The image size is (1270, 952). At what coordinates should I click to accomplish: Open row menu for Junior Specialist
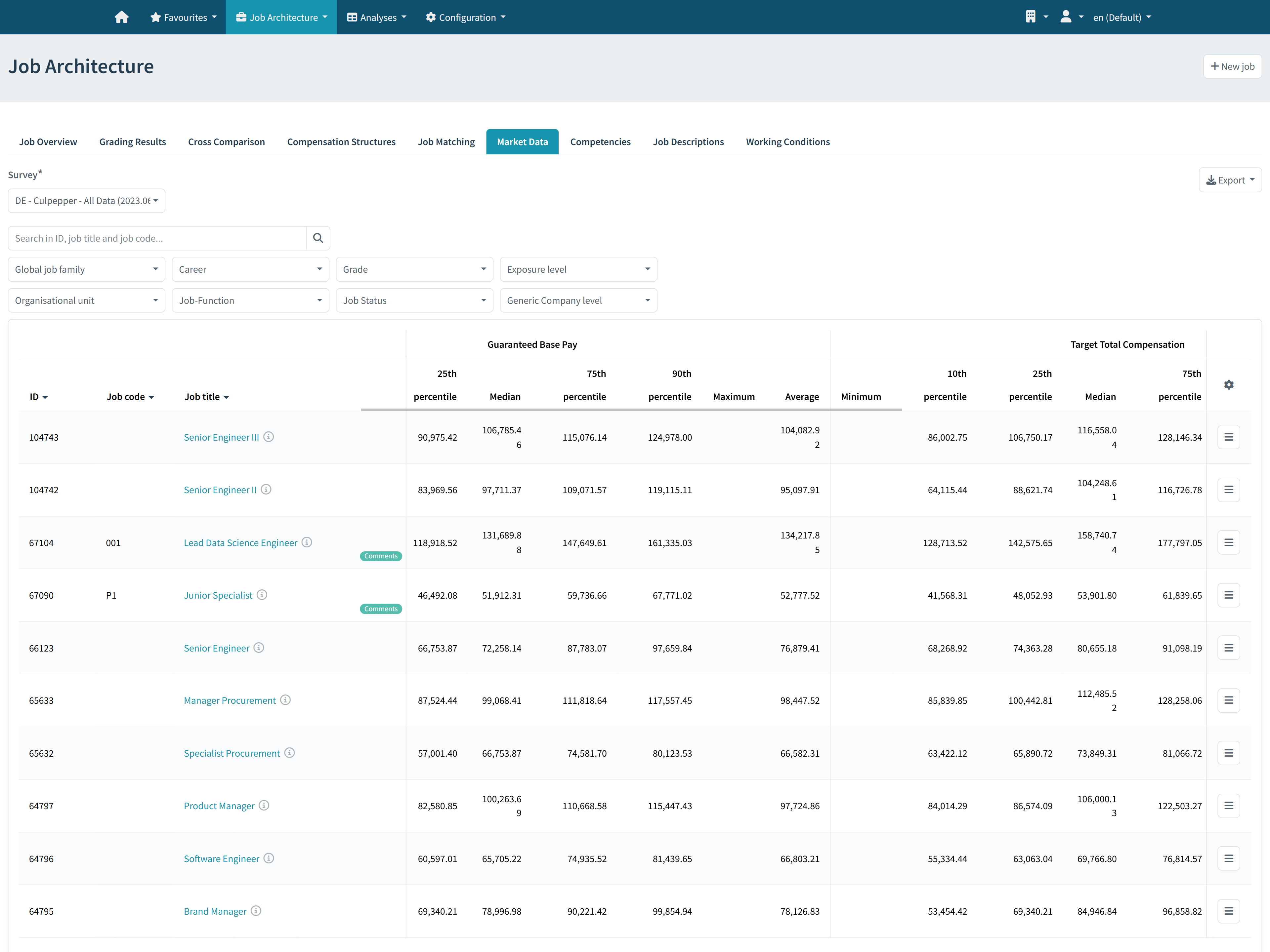1228,596
